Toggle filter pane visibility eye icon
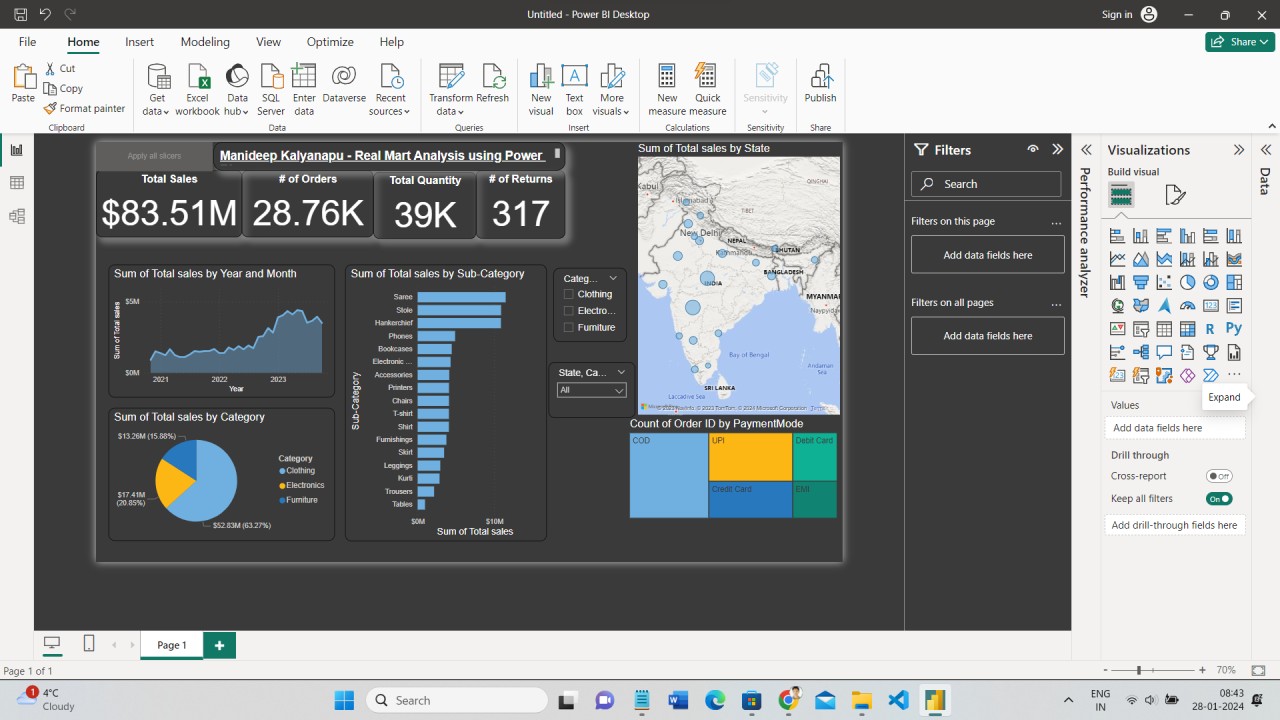The width and height of the screenshot is (1280, 720). (x=1033, y=149)
